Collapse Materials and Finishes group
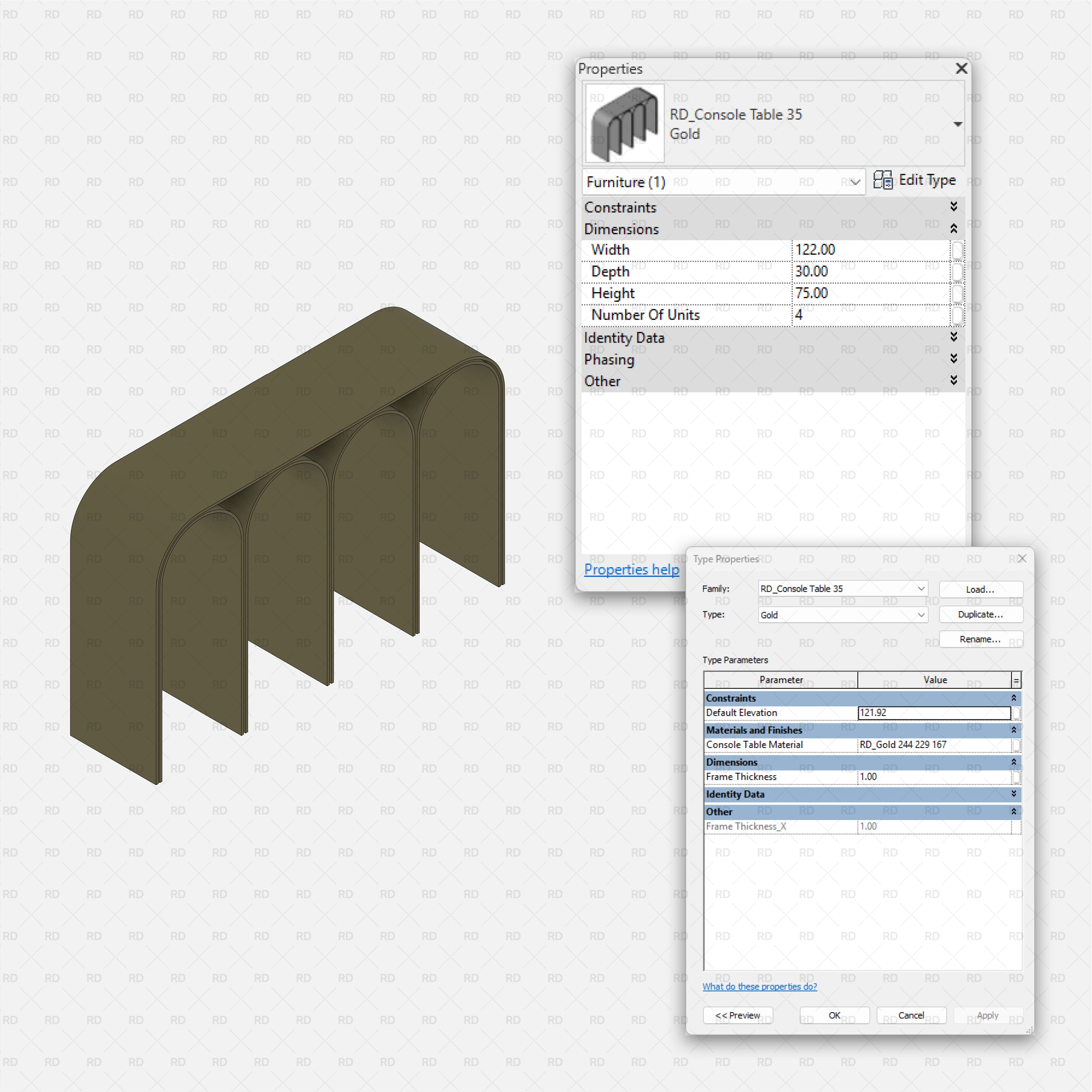This screenshot has height=1092, width=1092. tap(1014, 730)
